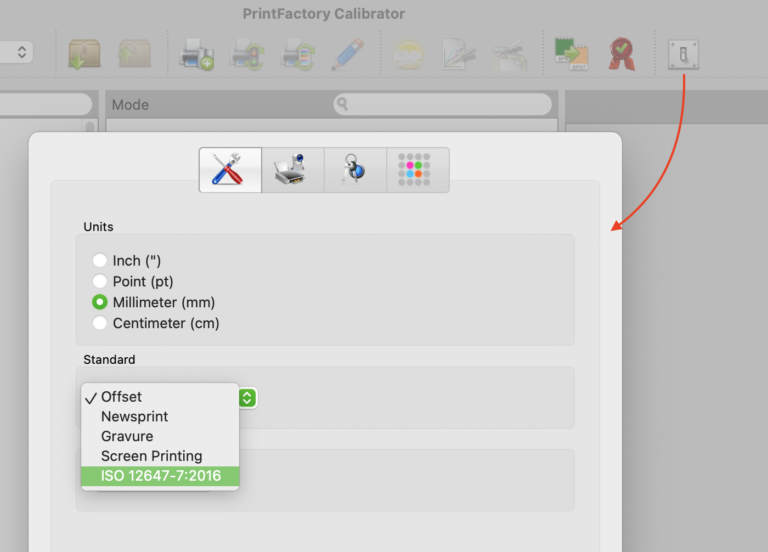Open the keychain tab in preferences
Viewport: 768px width, 552px height.
(355, 170)
